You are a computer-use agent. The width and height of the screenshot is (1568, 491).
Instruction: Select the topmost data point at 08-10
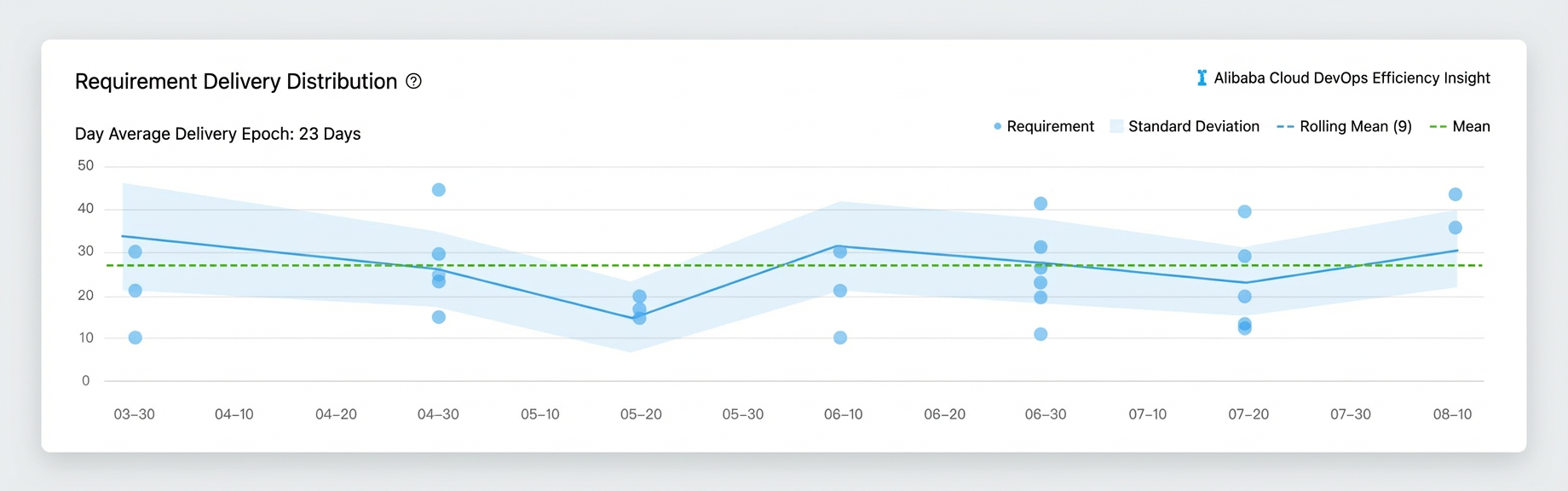coord(1456,194)
